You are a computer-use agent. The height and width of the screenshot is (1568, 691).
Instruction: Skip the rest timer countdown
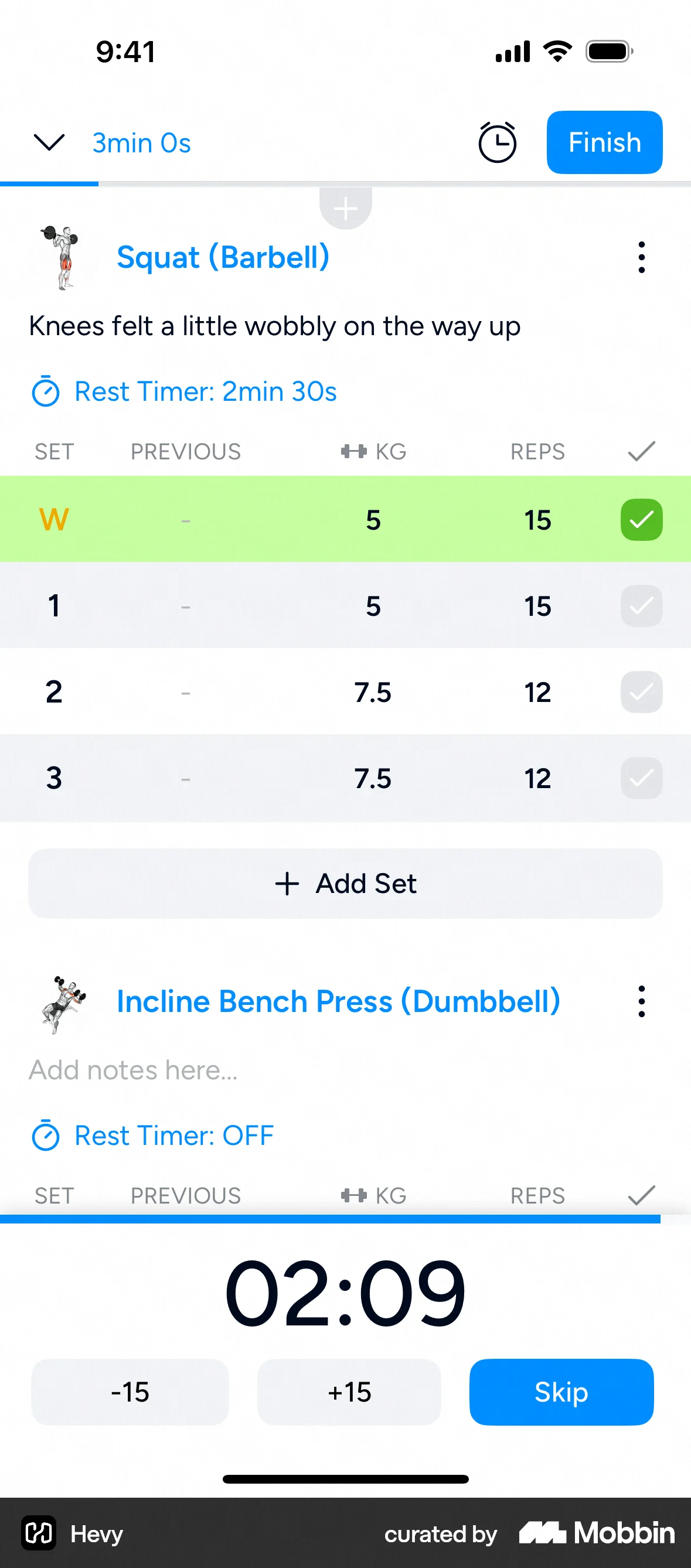pyautogui.click(x=561, y=1392)
